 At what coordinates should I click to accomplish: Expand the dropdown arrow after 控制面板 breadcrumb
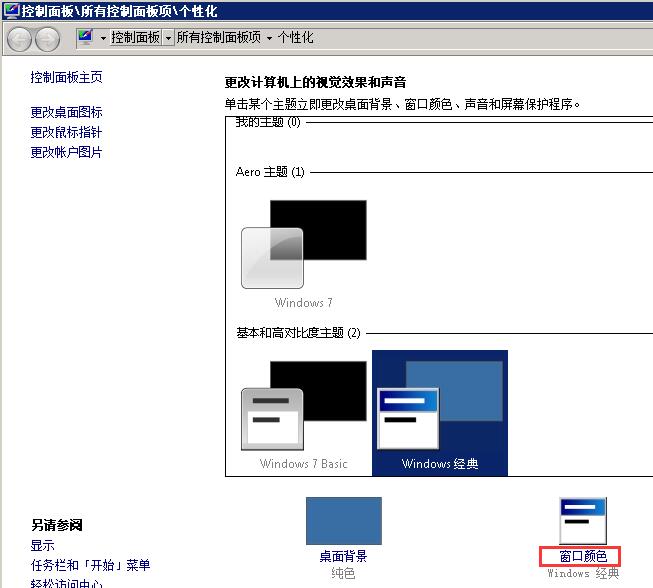point(168,38)
